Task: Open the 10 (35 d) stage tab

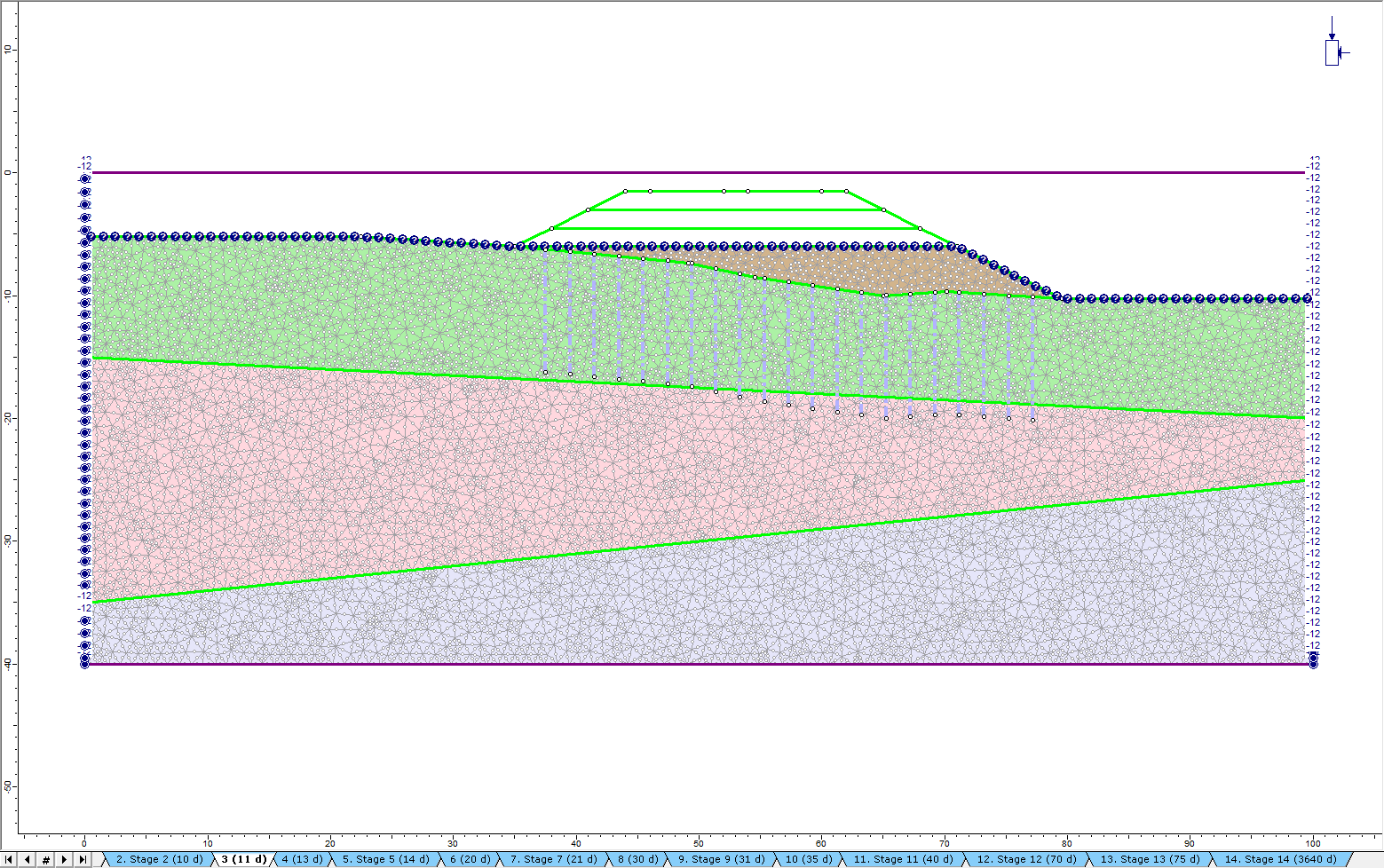Action: click(809, 859)
